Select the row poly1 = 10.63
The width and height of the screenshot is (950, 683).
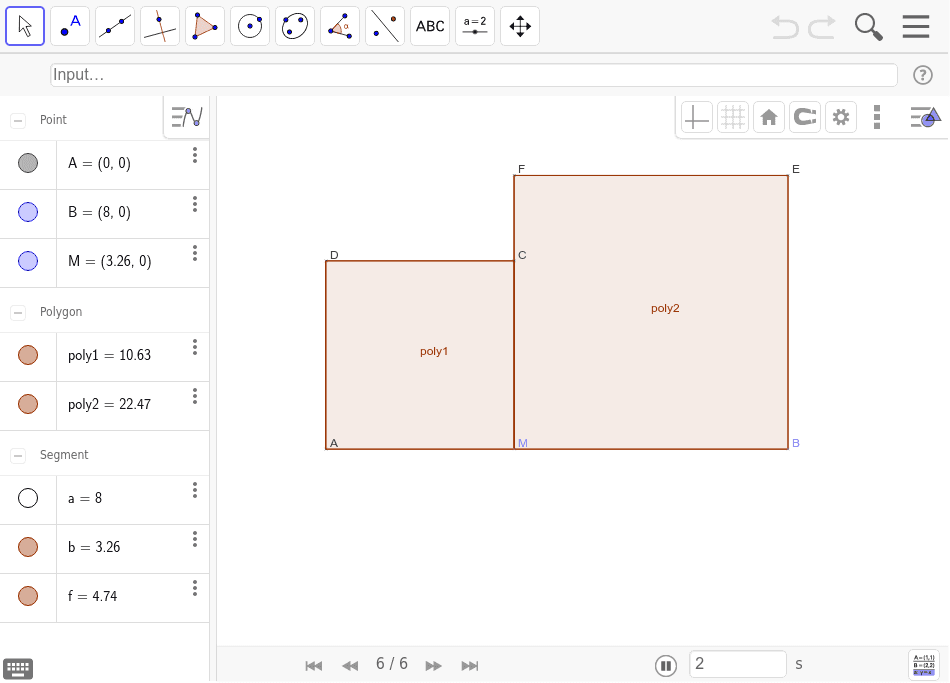coord(105,357)
